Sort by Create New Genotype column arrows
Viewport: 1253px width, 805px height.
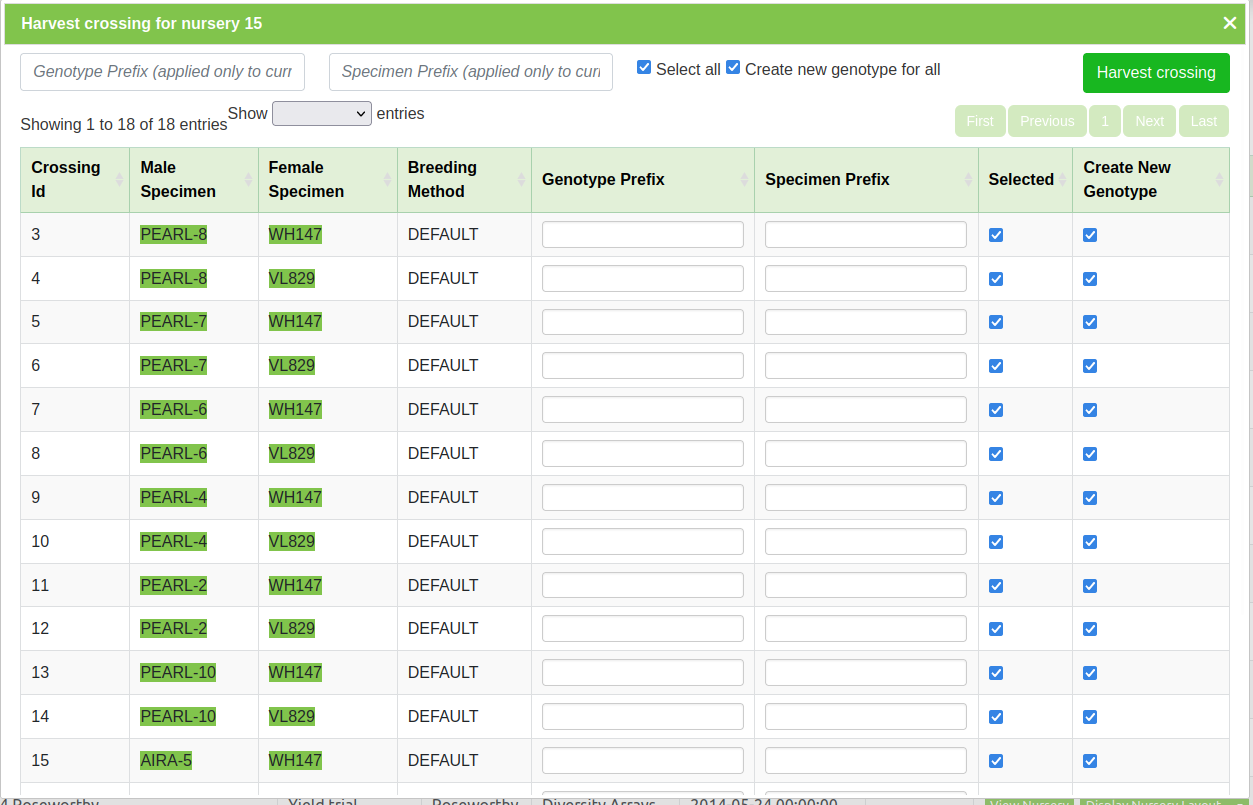(x=1219, y=180)
